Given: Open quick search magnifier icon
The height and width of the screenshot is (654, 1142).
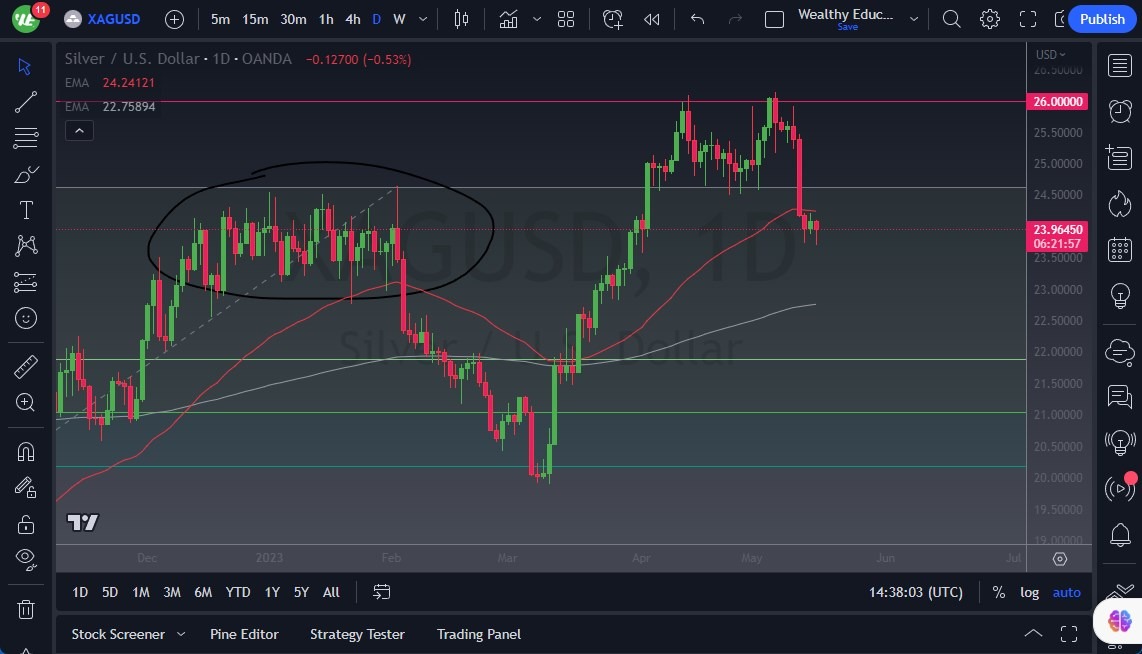Looking at the screenshot, I should (951, 20).
